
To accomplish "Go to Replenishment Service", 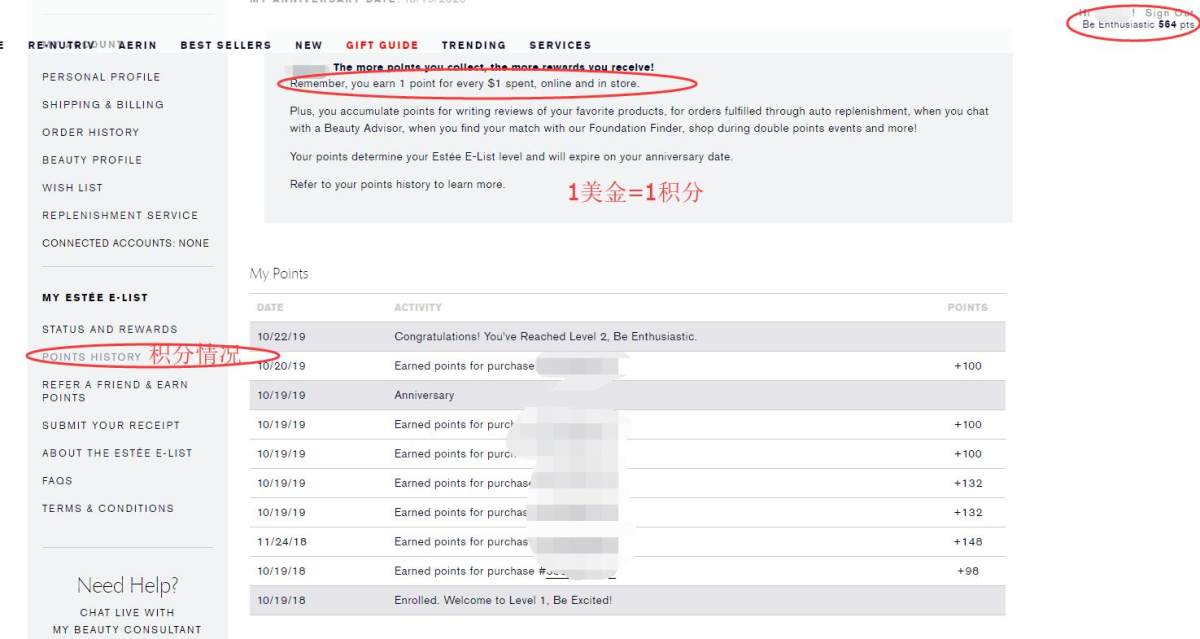I will click(120, 215).
